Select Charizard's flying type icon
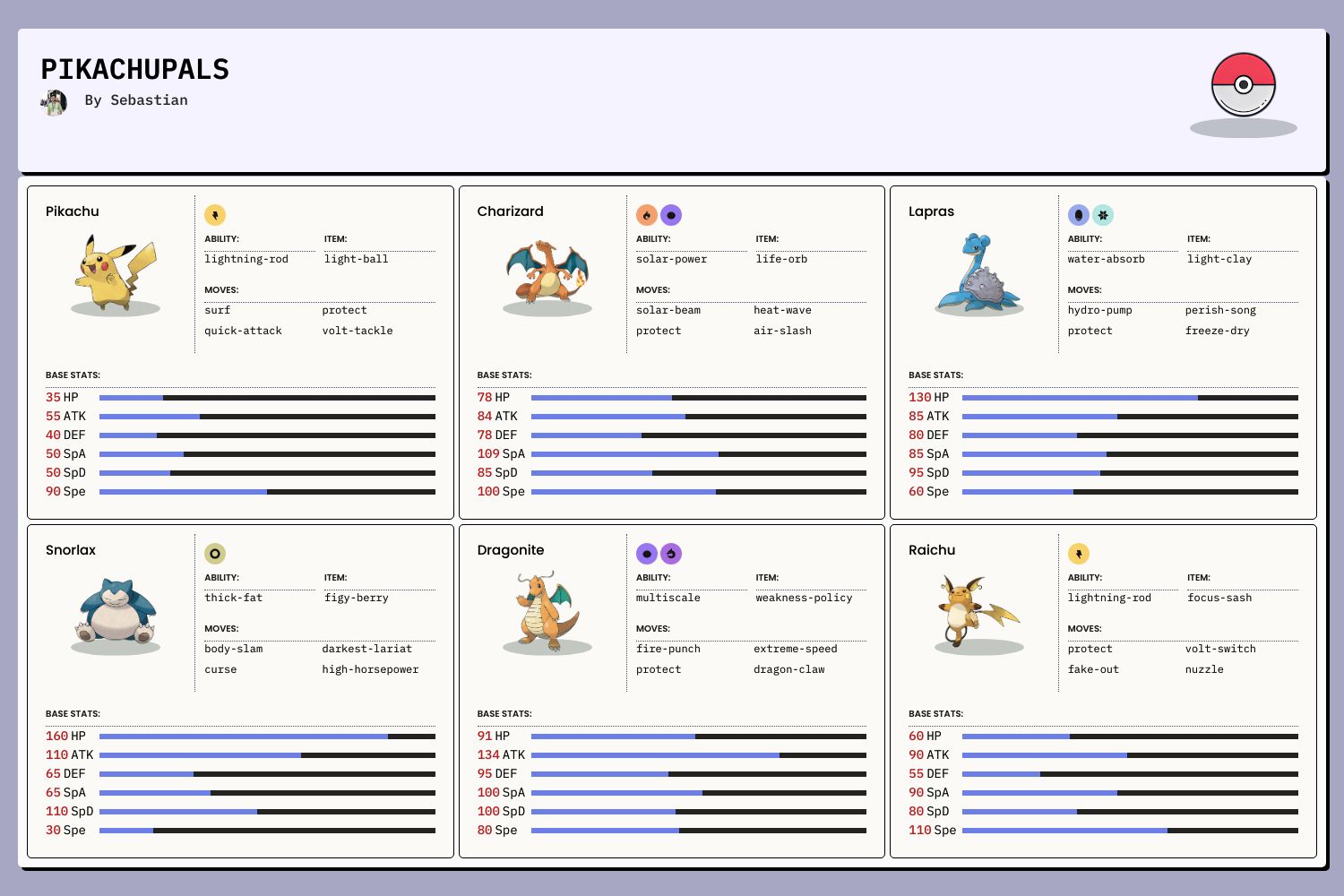The height and width of the screenshot is (896, 1344). tap(671, 215)
